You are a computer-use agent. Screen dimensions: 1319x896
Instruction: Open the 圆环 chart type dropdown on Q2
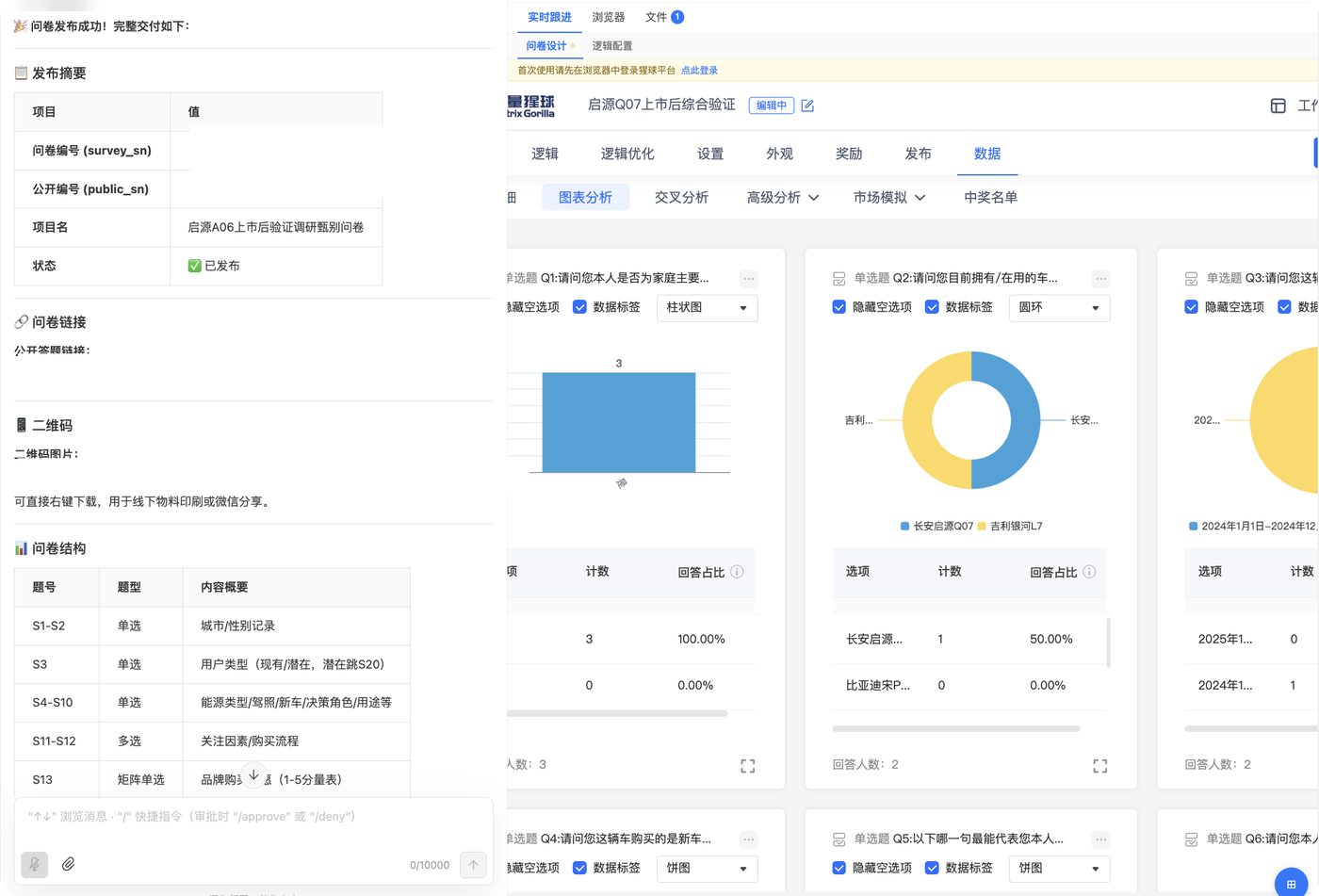point(1060,308)
